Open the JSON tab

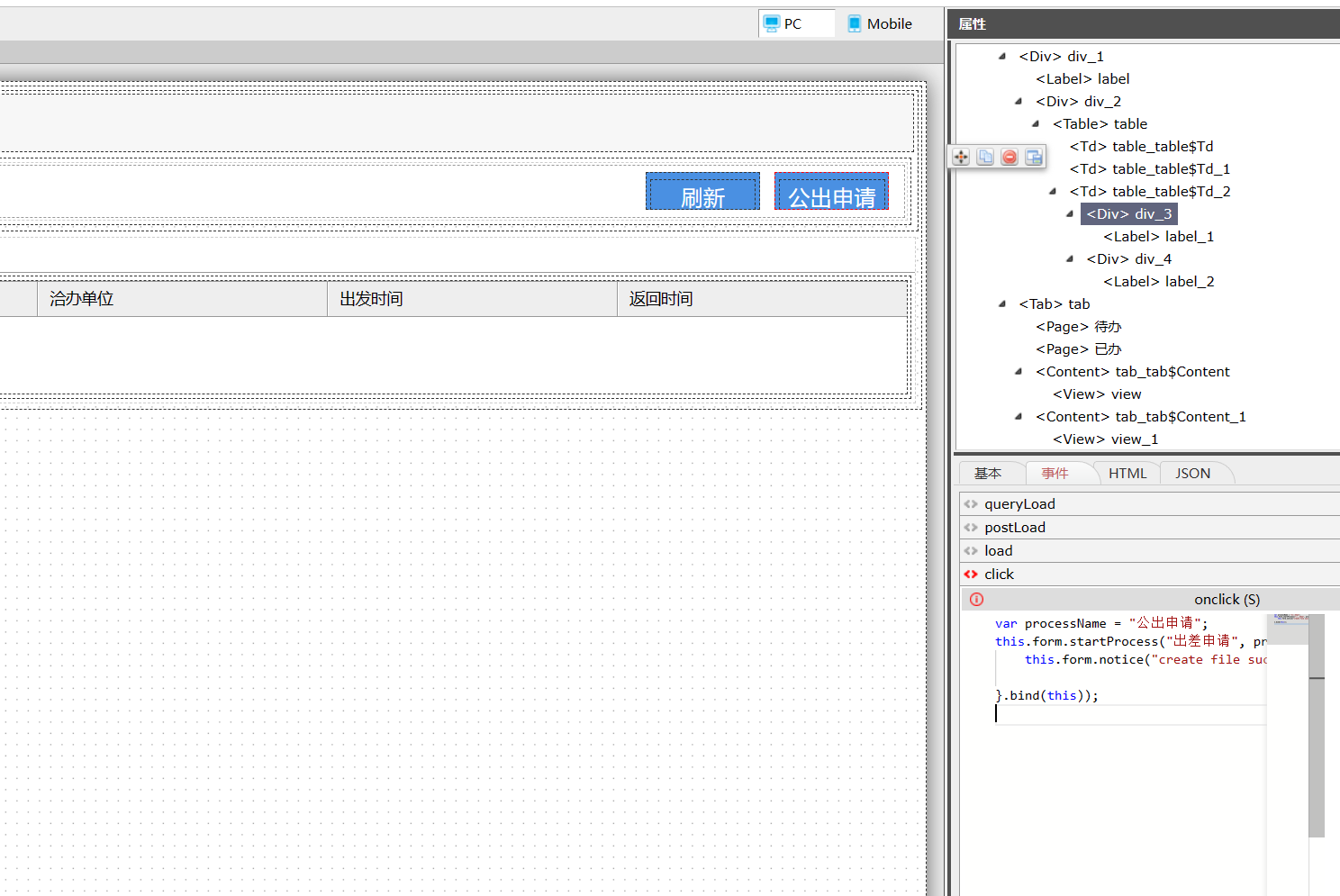(x=1192, y=474)
